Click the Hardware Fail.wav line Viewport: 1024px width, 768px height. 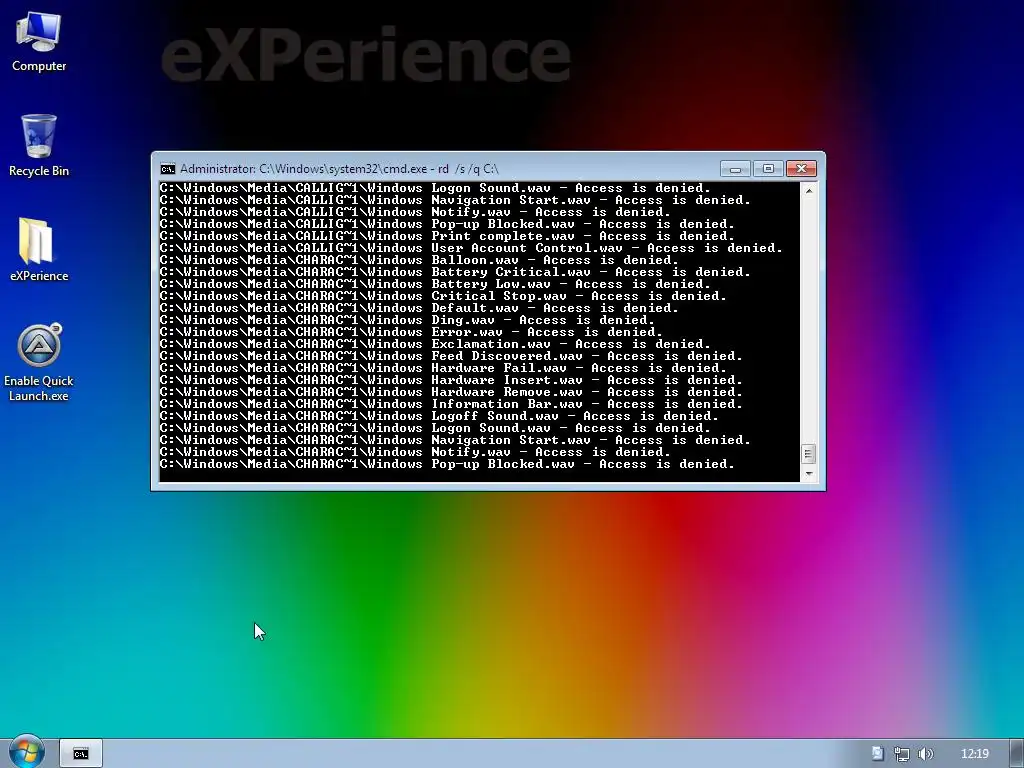pyautogui.click(x=443, y=368)
